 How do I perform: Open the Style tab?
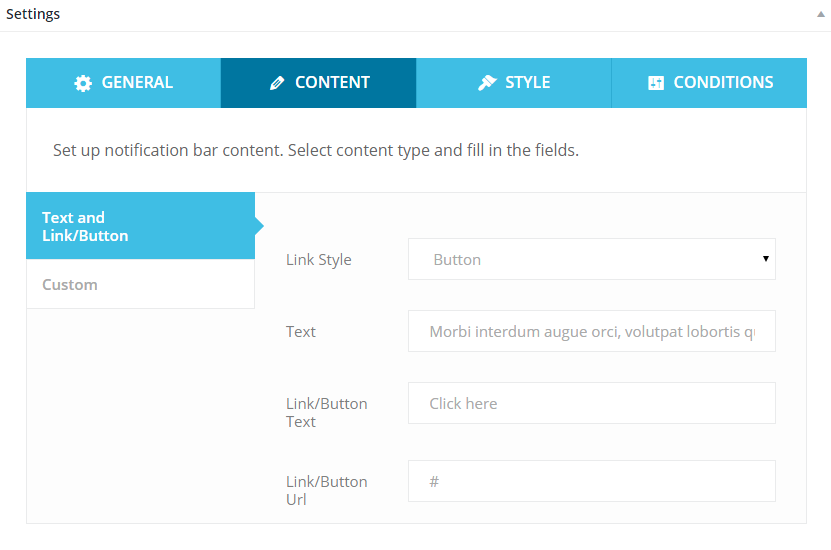(514, 83)
